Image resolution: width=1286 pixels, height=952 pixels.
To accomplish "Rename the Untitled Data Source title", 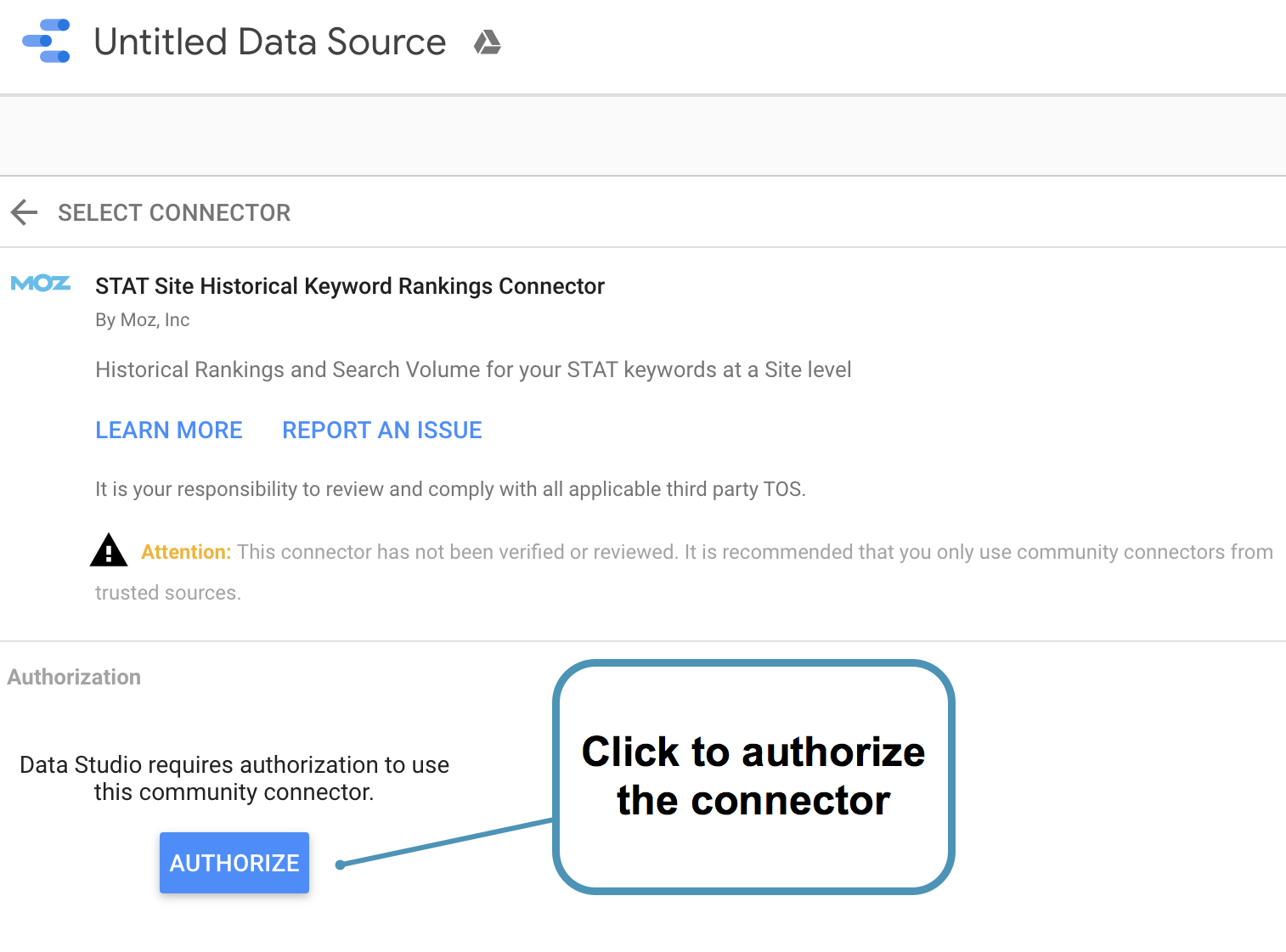I will click(270, 41).
